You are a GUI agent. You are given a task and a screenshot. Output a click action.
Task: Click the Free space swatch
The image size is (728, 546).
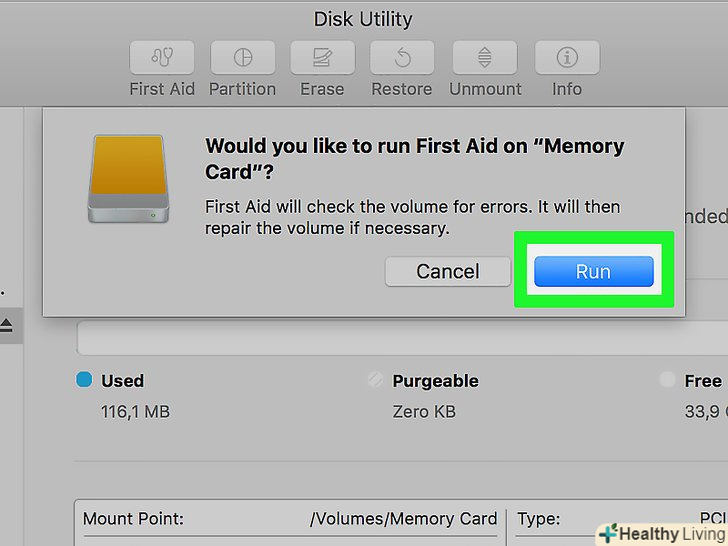pos(666,380)
